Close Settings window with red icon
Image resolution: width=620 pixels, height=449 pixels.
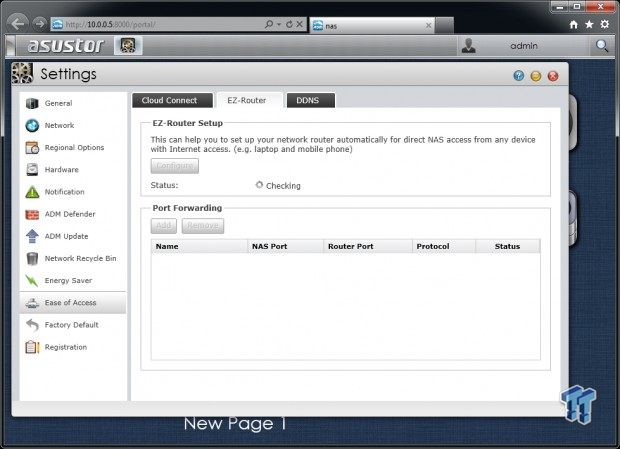click(x=553, y=75)
